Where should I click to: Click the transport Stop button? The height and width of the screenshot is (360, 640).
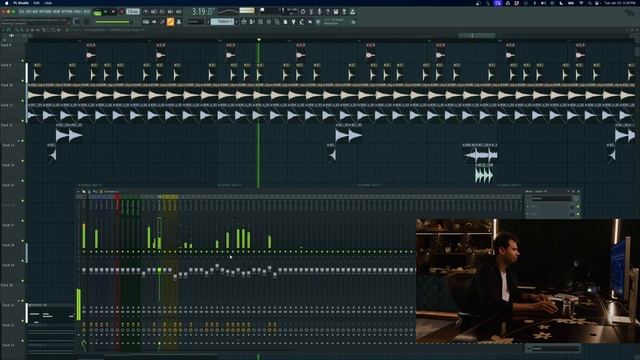pos(113,12)
